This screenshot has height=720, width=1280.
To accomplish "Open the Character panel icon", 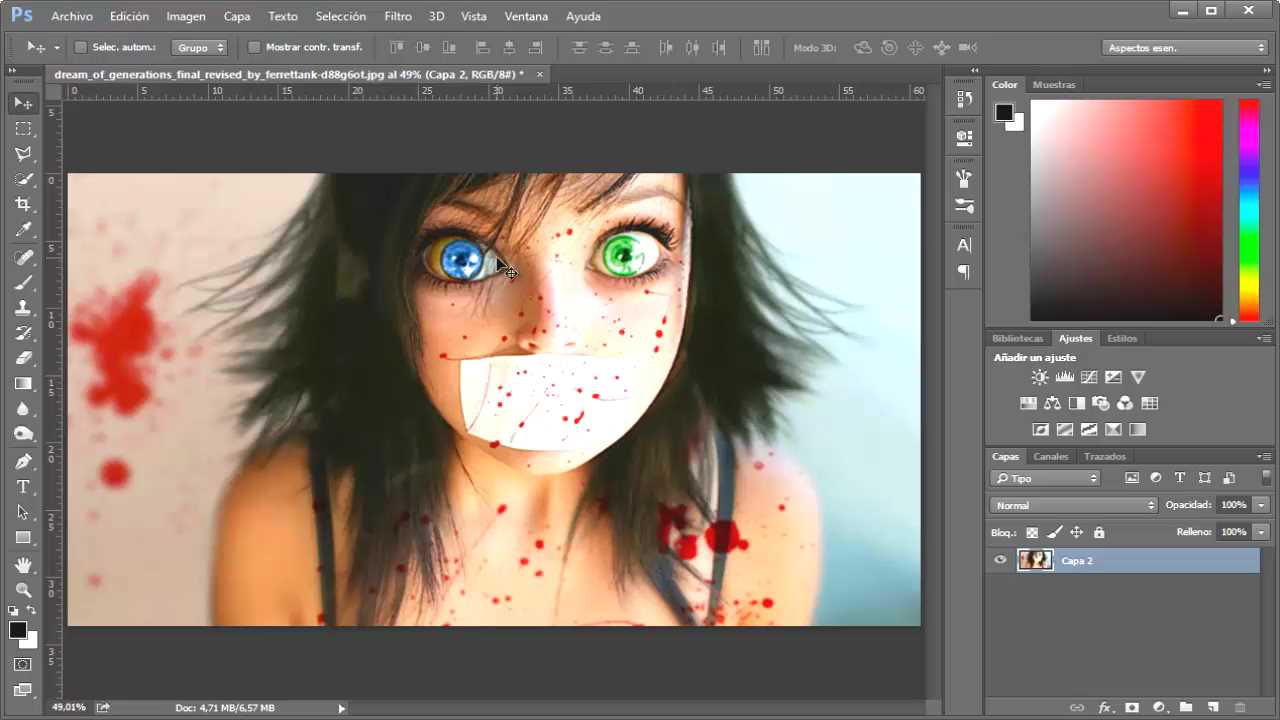I will click(964, 245).
